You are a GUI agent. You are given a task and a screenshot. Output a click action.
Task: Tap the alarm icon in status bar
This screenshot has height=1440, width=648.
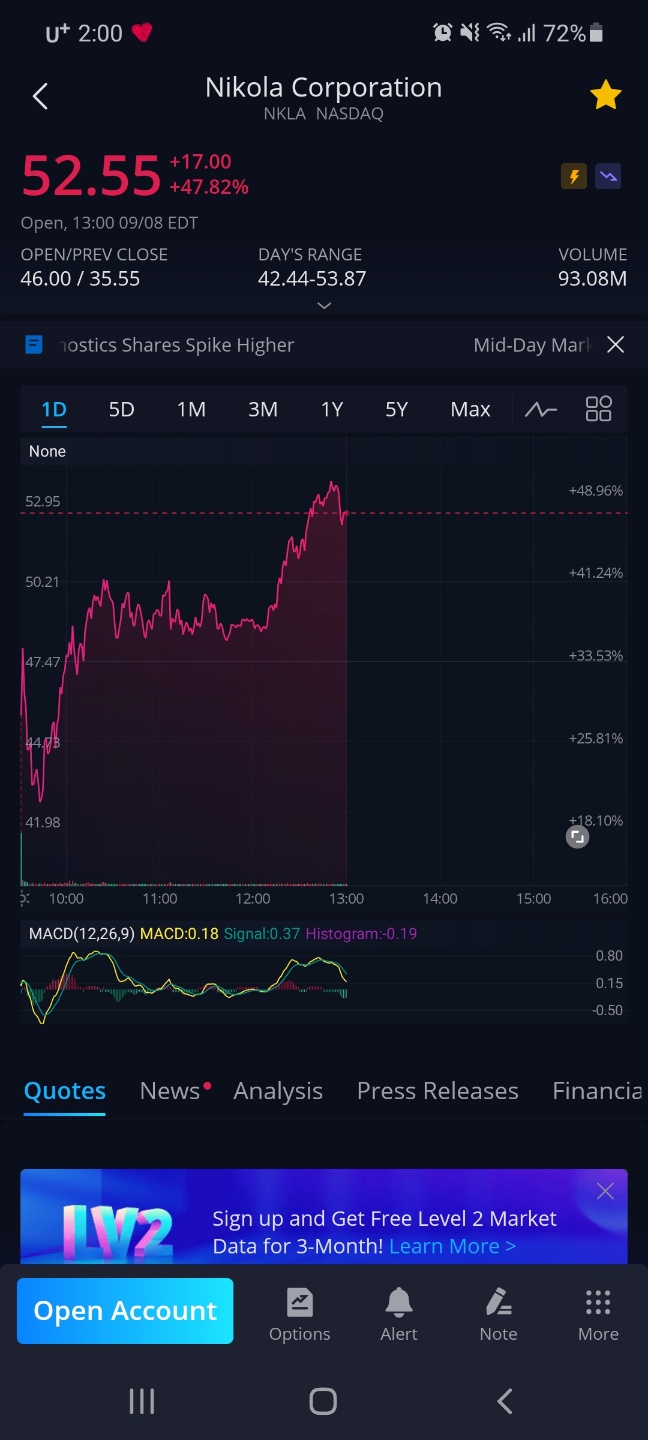pos(443,33)
